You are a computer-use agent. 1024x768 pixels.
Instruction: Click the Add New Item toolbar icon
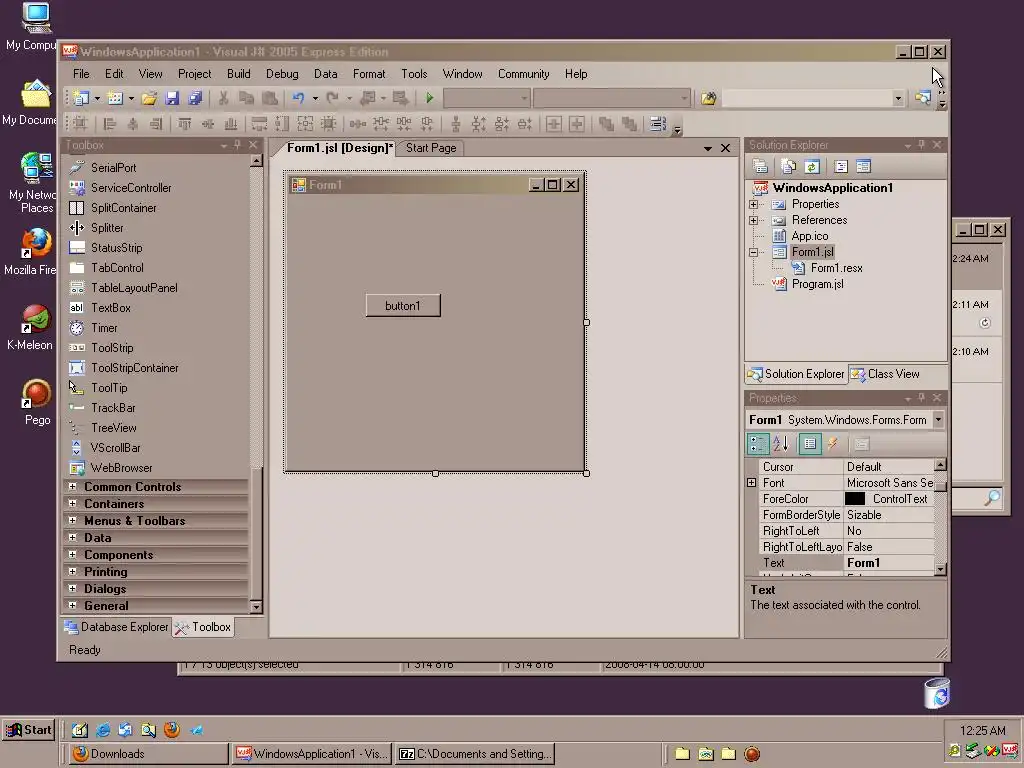coord(115,98)
